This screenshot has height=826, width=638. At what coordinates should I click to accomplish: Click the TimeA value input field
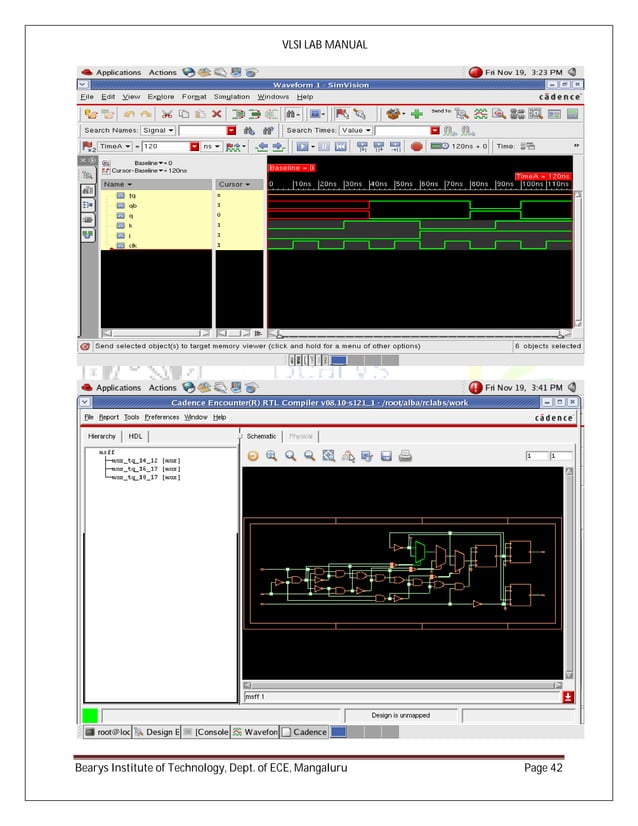tap(168, 146)
